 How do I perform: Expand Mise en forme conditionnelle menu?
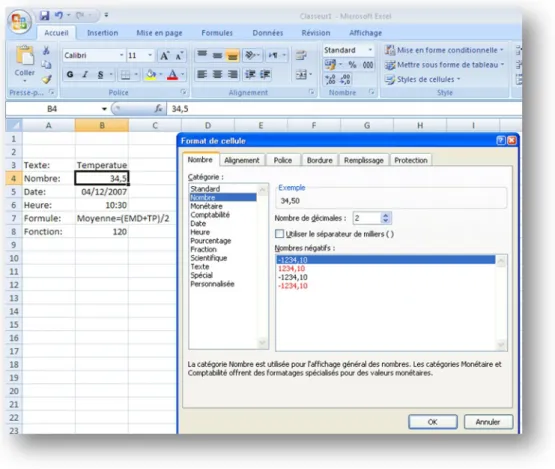point(444,50)
